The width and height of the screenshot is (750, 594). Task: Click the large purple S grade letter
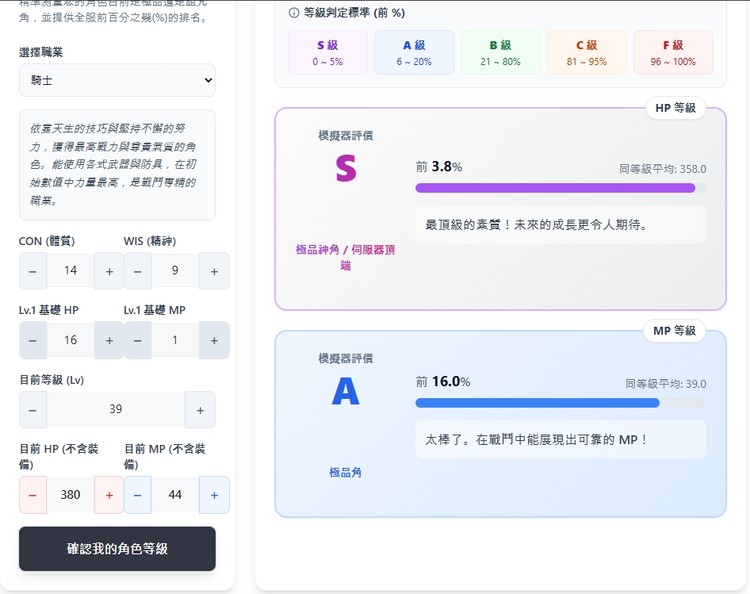click(x=346, y=168)
